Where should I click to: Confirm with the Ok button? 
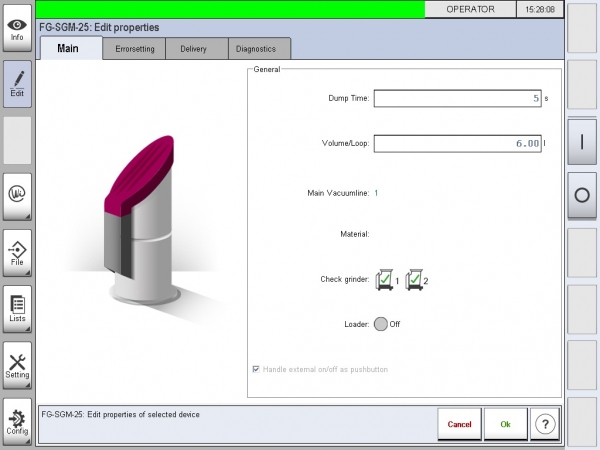[505, 424]
